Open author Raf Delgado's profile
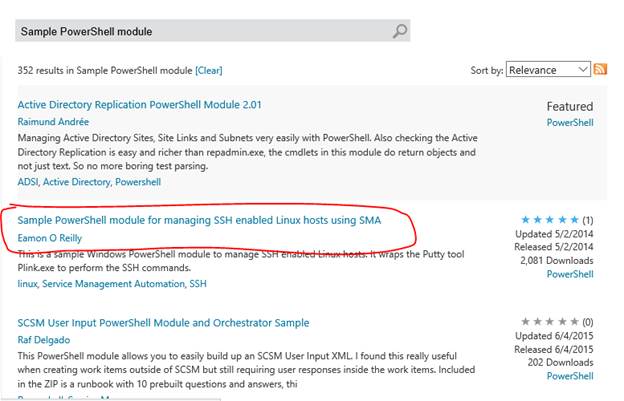Screen dimensions: 624x401 [46, 340]
